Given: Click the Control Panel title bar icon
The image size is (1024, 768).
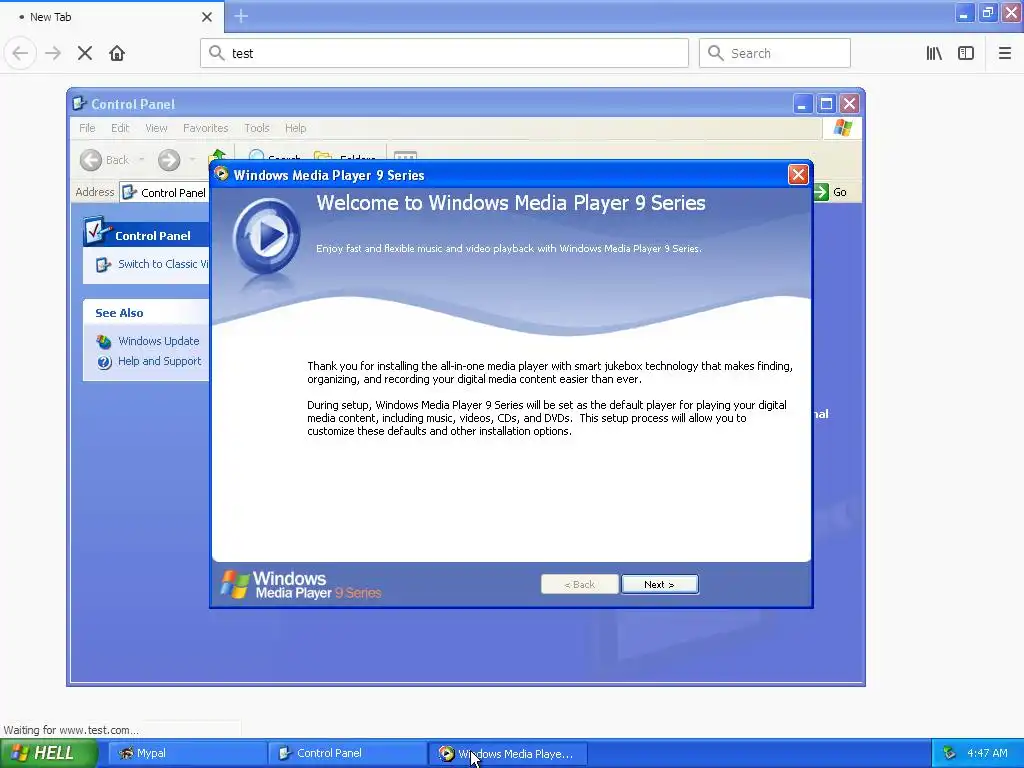Looking at the screenshot, I should click(x=80, y=104).
